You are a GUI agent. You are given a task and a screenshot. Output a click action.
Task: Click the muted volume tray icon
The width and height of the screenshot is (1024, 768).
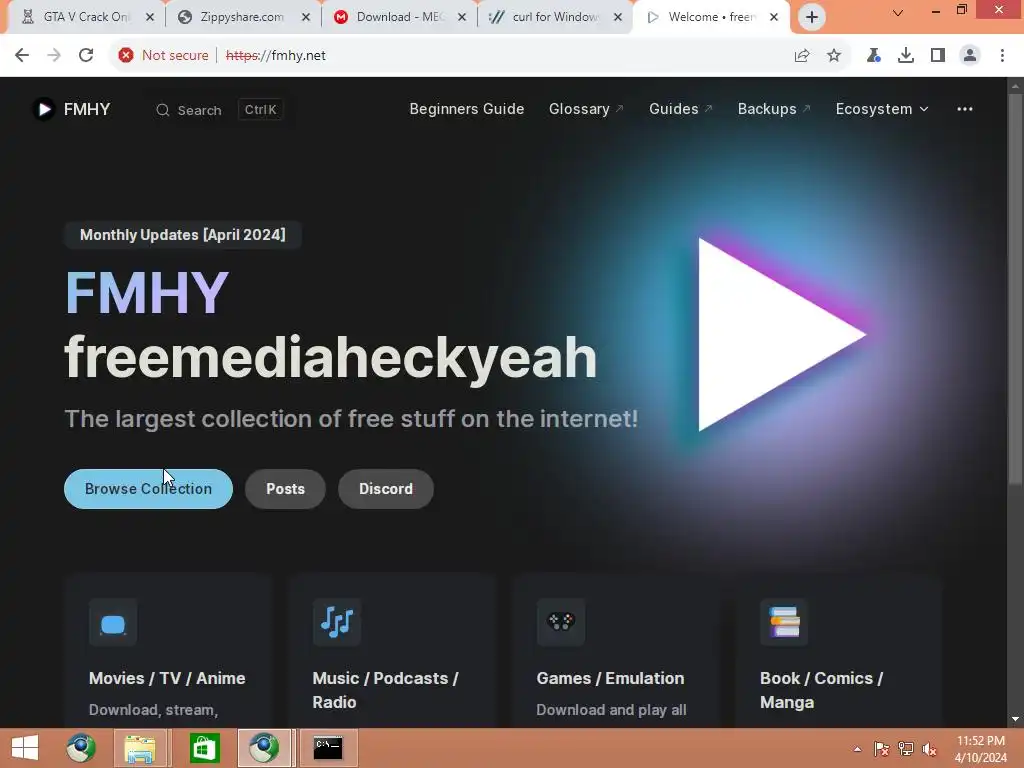pos(929,749)
